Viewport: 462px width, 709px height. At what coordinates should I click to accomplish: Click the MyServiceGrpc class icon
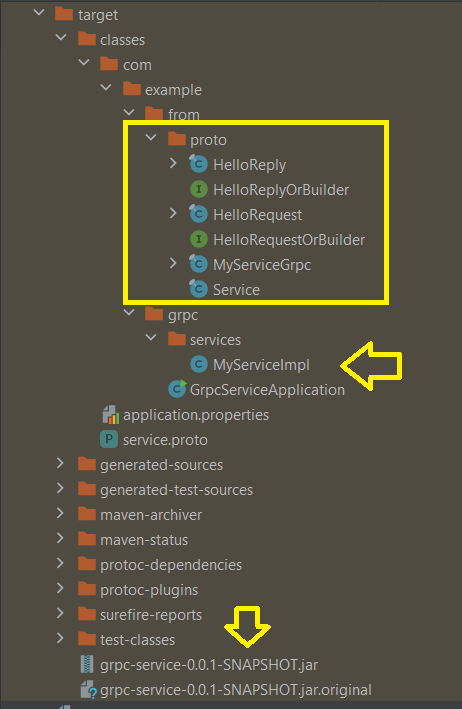198,264
